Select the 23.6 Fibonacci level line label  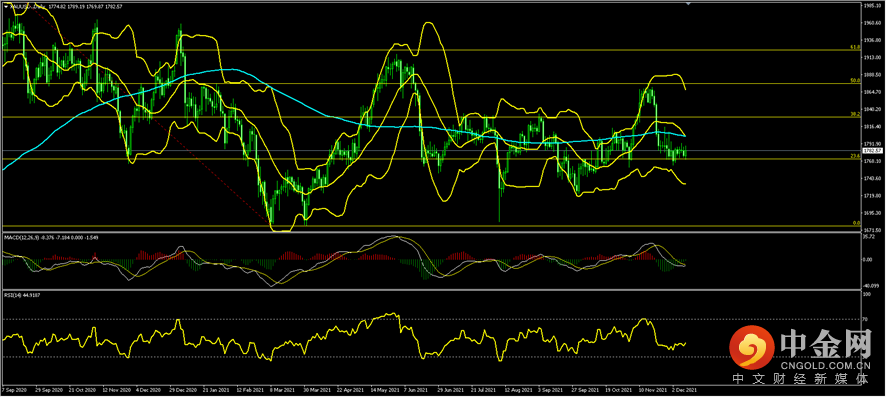(855, 155)
